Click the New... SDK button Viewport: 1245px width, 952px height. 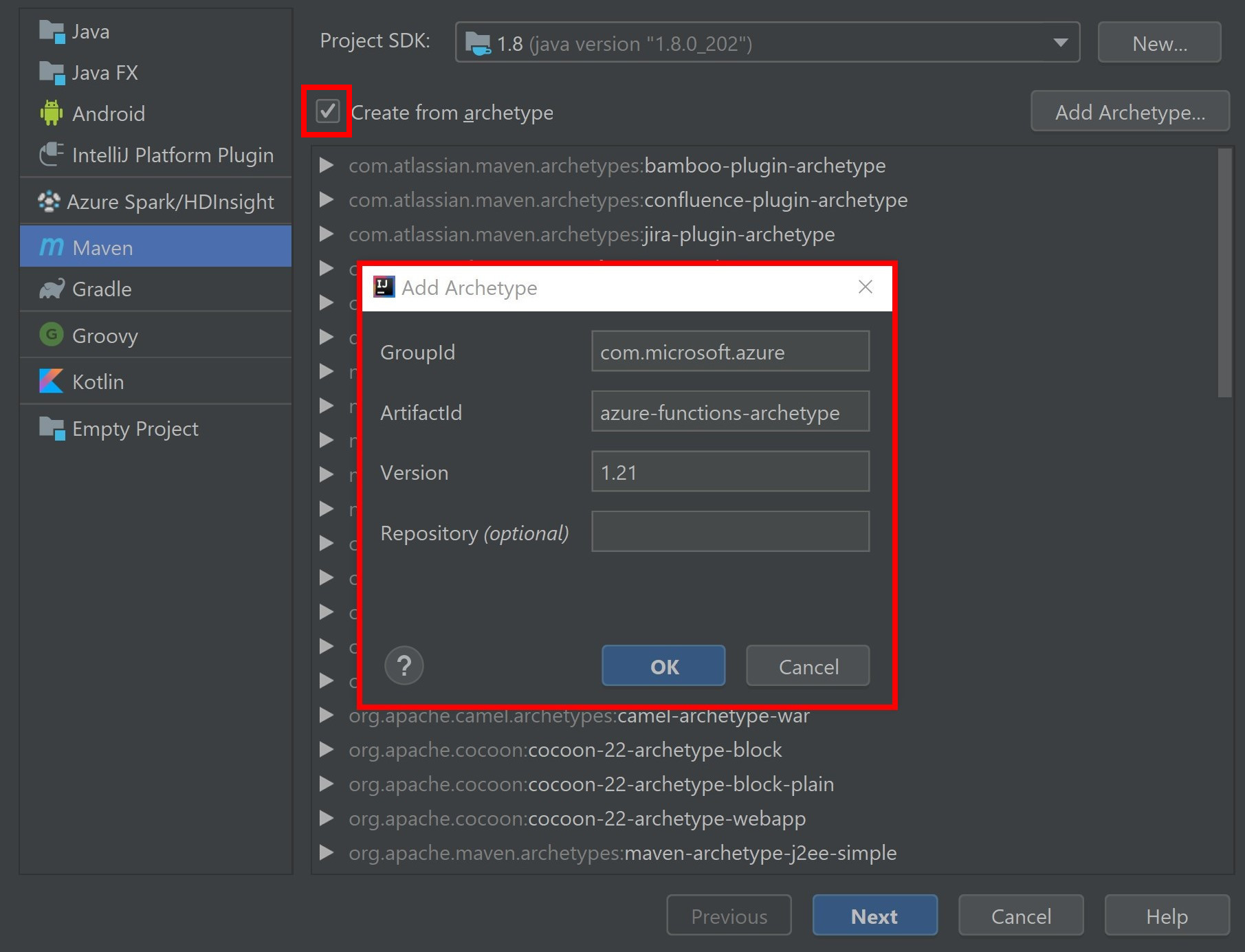click(1159, 43)
